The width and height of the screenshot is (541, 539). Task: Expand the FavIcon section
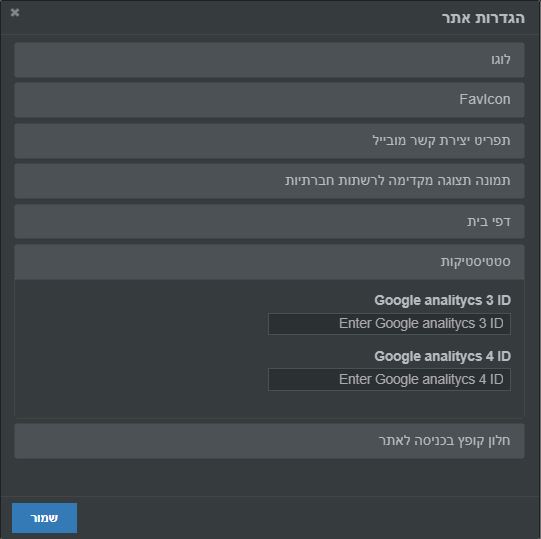point(269,100)
